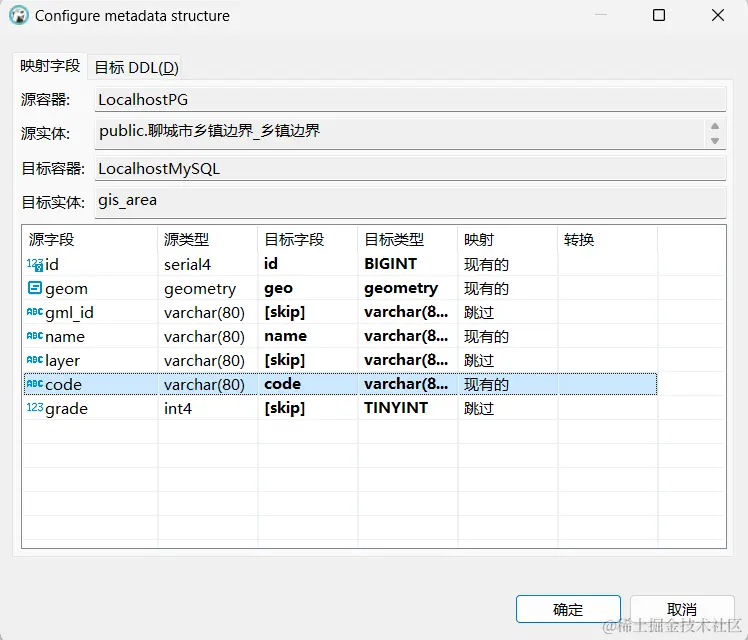The width and height of the screenshot is (748, 640).
Task: Click the 源字段 column header
Action: point(90,239)
